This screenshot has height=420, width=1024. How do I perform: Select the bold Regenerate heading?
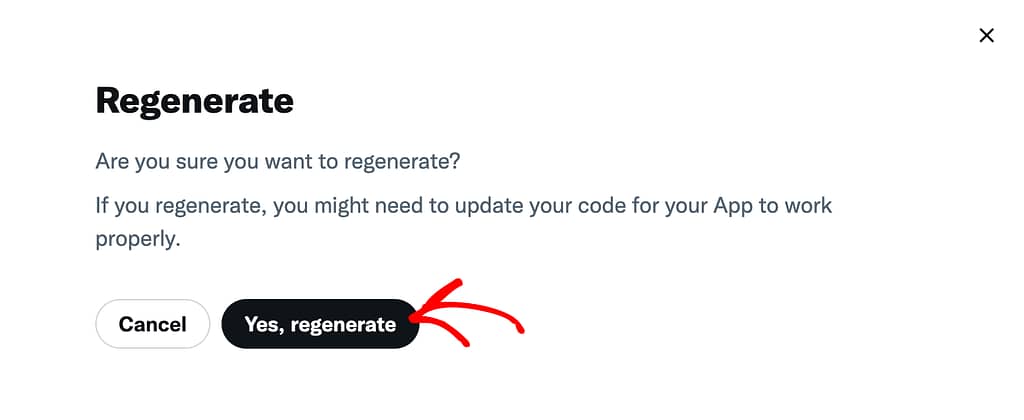point(195,101)
